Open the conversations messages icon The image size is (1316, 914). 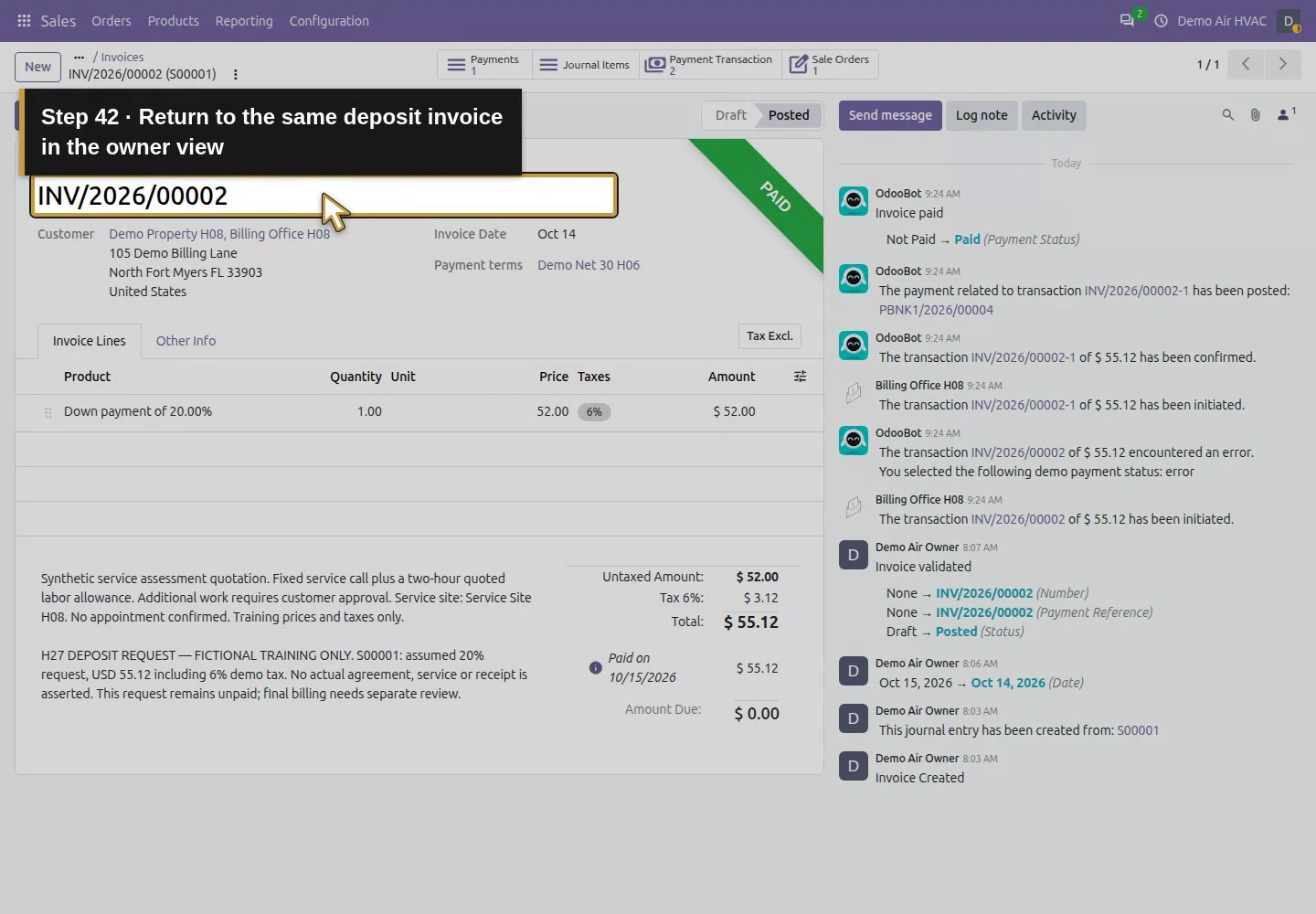(x=1127, y=21)
